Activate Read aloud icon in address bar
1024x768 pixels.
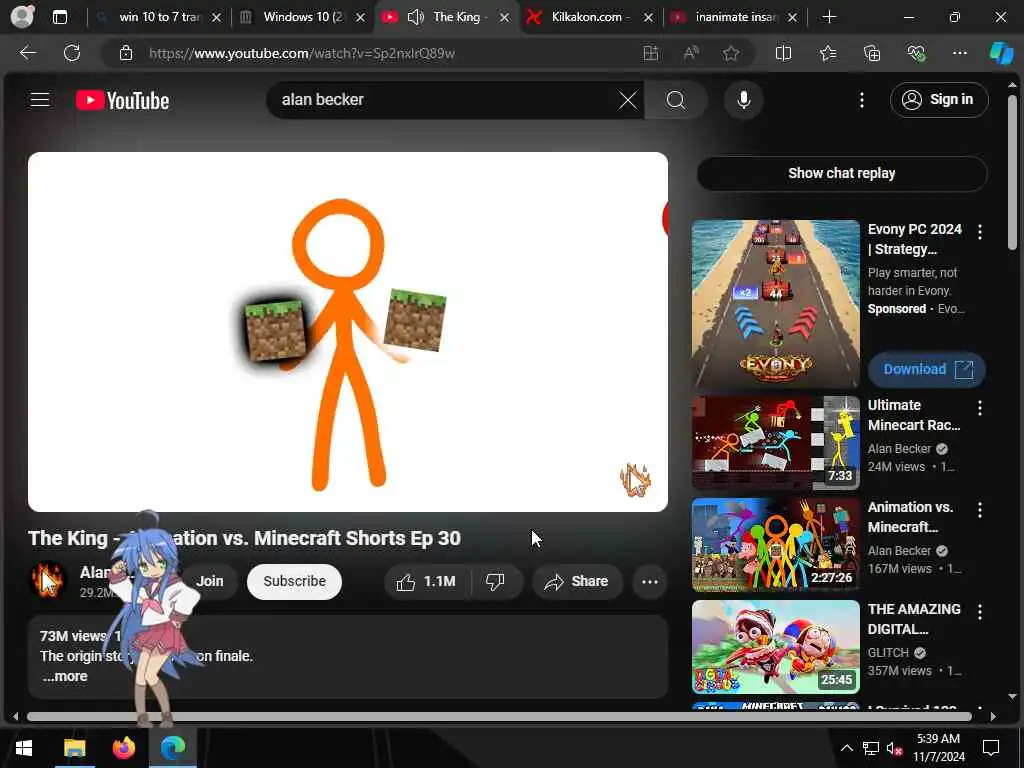(x=691, y=53)
